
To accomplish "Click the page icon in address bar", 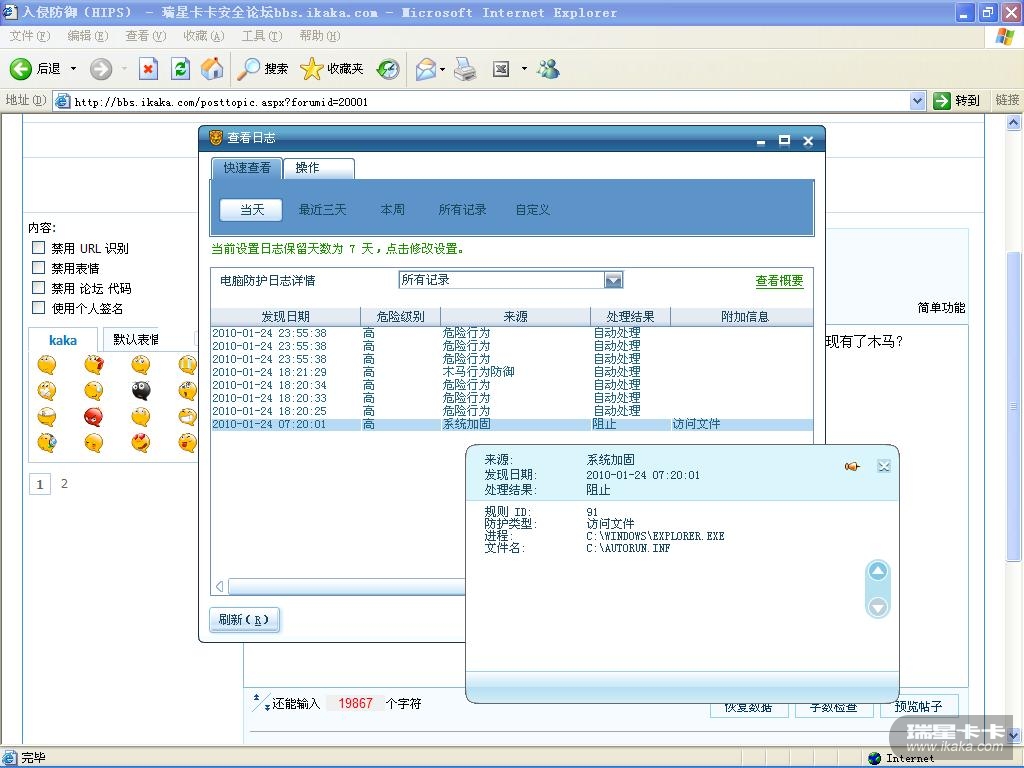I will (62, 101).
